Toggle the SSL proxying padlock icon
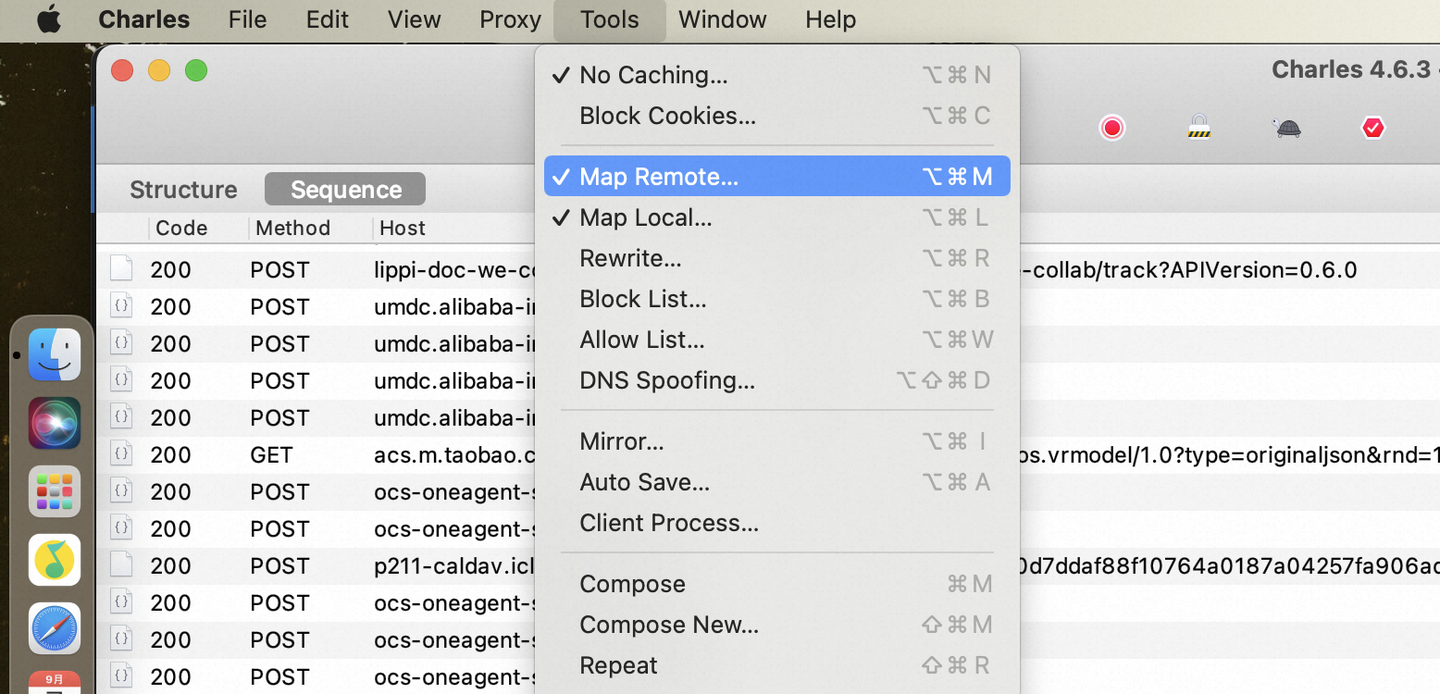This screenshot has height=694, width=1440. (1198, 127)
